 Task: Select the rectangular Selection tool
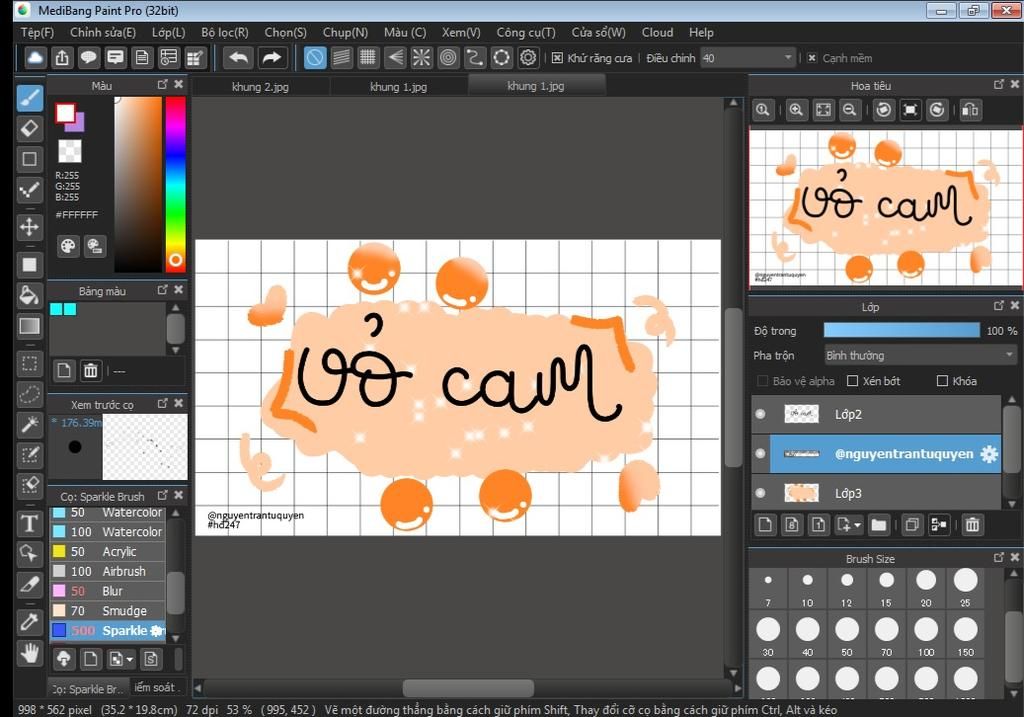coord(29,363)
